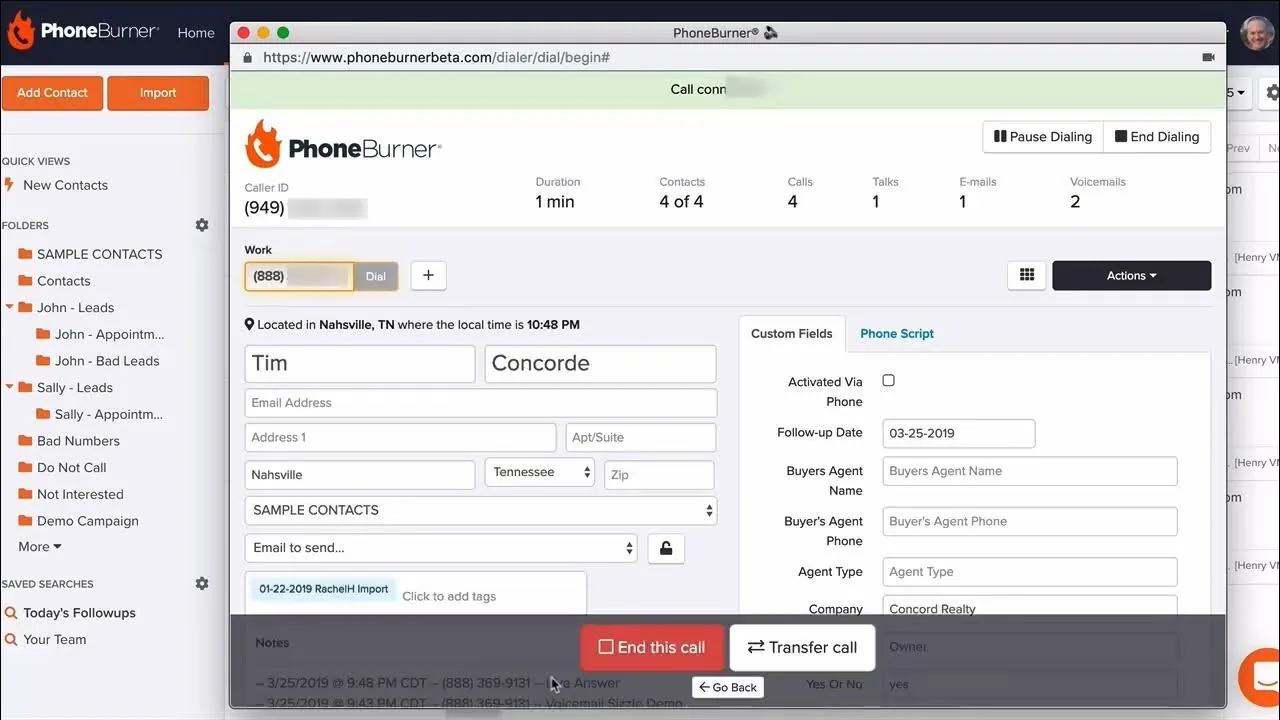
Task: Click the Buyer's Agent Phone field
Action: tap(1030, 521)
